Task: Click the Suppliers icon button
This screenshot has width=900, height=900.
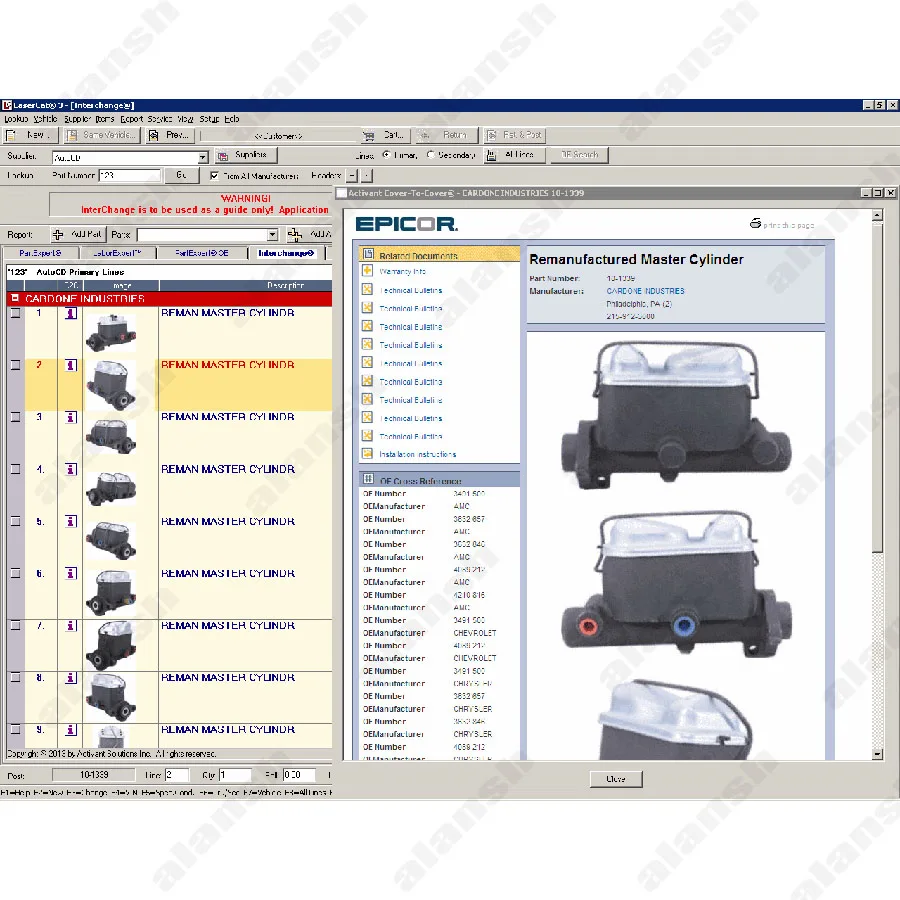Action: point(223,156)
